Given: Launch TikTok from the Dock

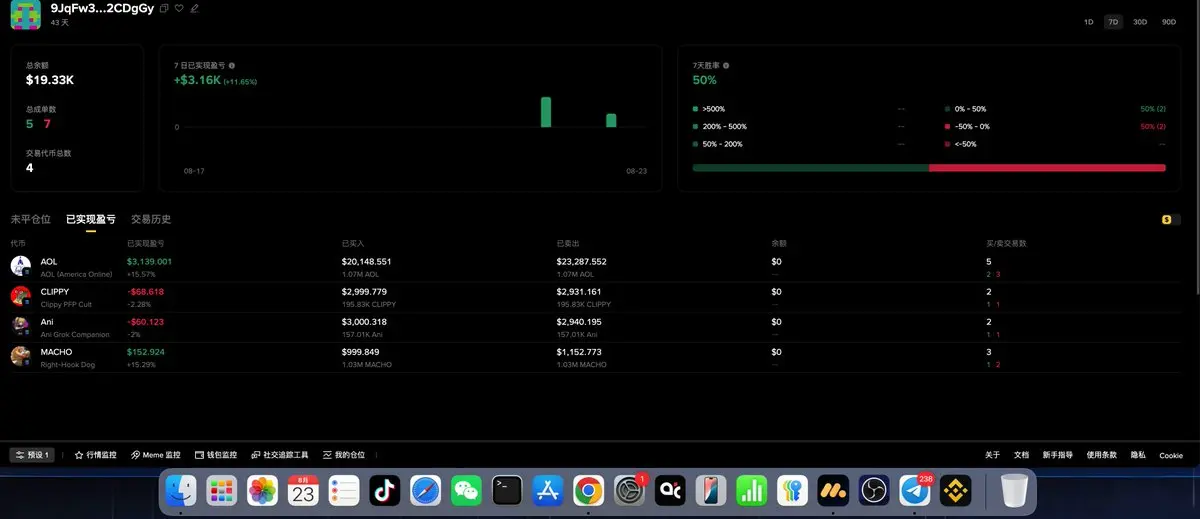Looking at the screenshot, I should [385, 490].
